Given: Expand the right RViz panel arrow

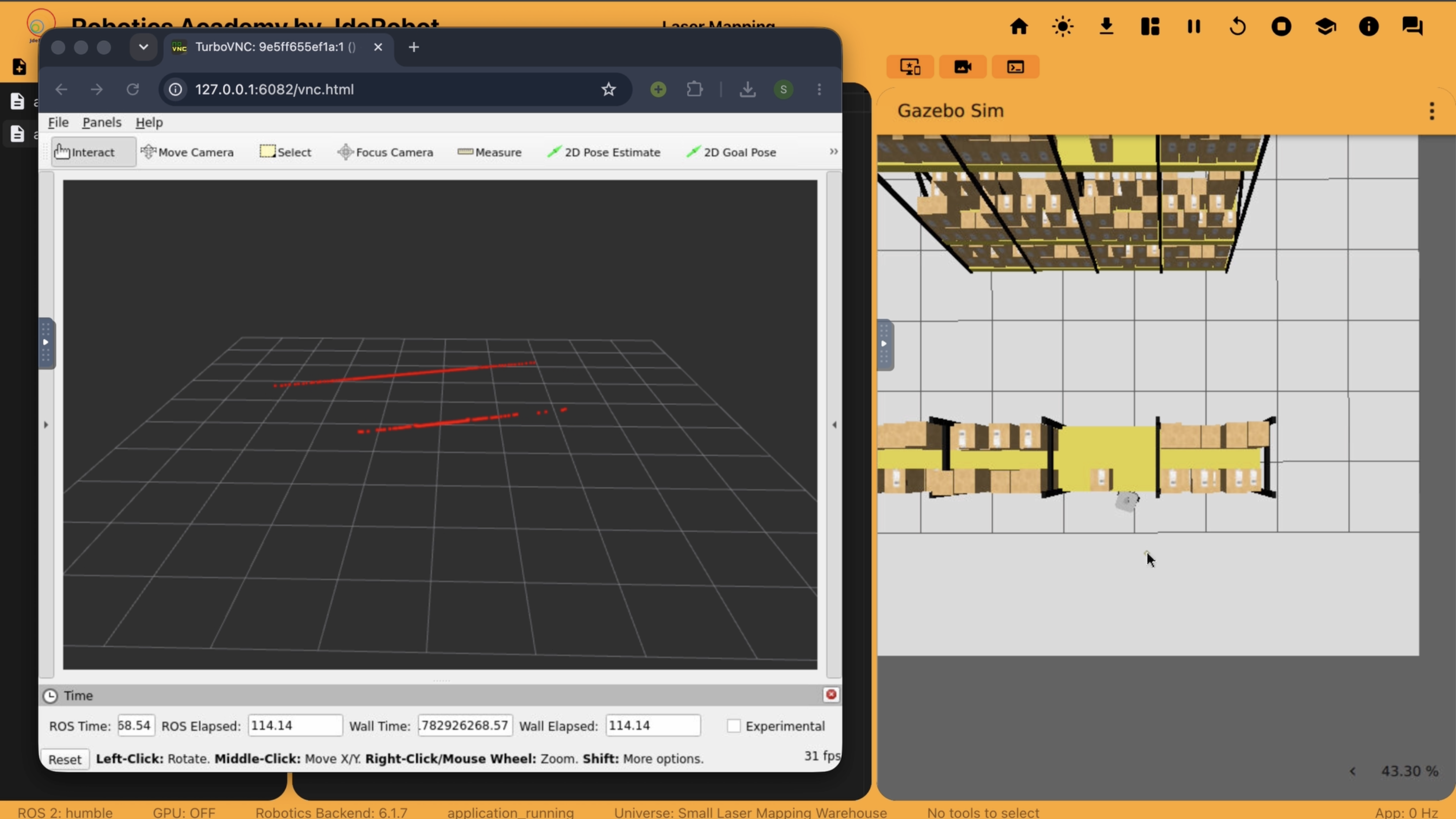Looking at the screenshot, I should coord(834,424).
